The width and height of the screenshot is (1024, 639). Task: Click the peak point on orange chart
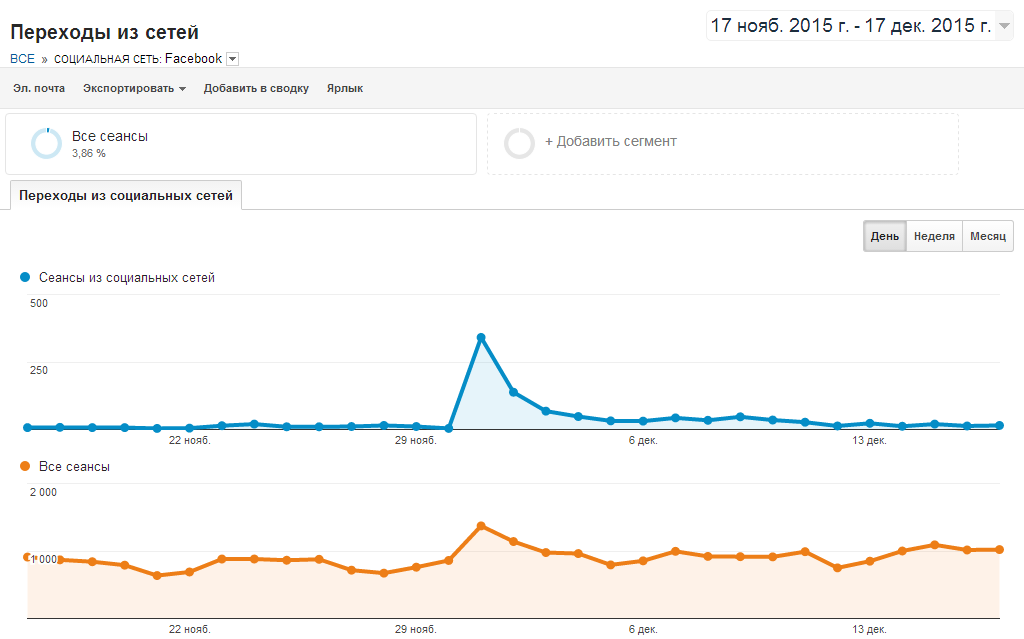481,525
